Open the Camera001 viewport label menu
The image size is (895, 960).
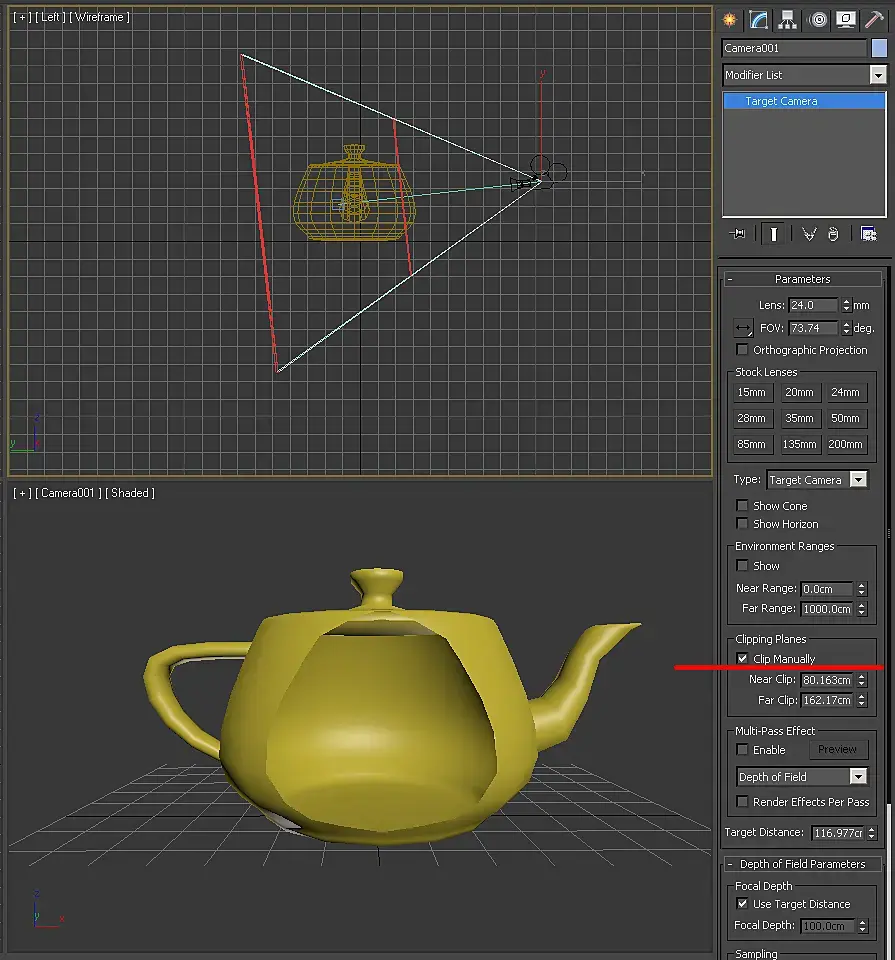pyautogui.click(x=67, y=493)
